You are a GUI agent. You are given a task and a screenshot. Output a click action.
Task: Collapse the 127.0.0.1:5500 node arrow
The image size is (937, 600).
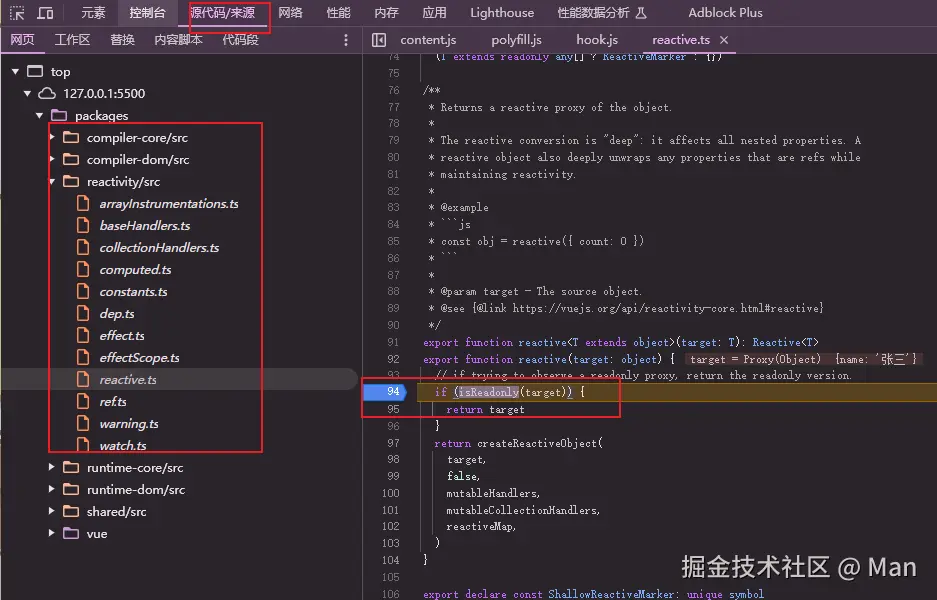pyautogui.click(x=27, y=94)
